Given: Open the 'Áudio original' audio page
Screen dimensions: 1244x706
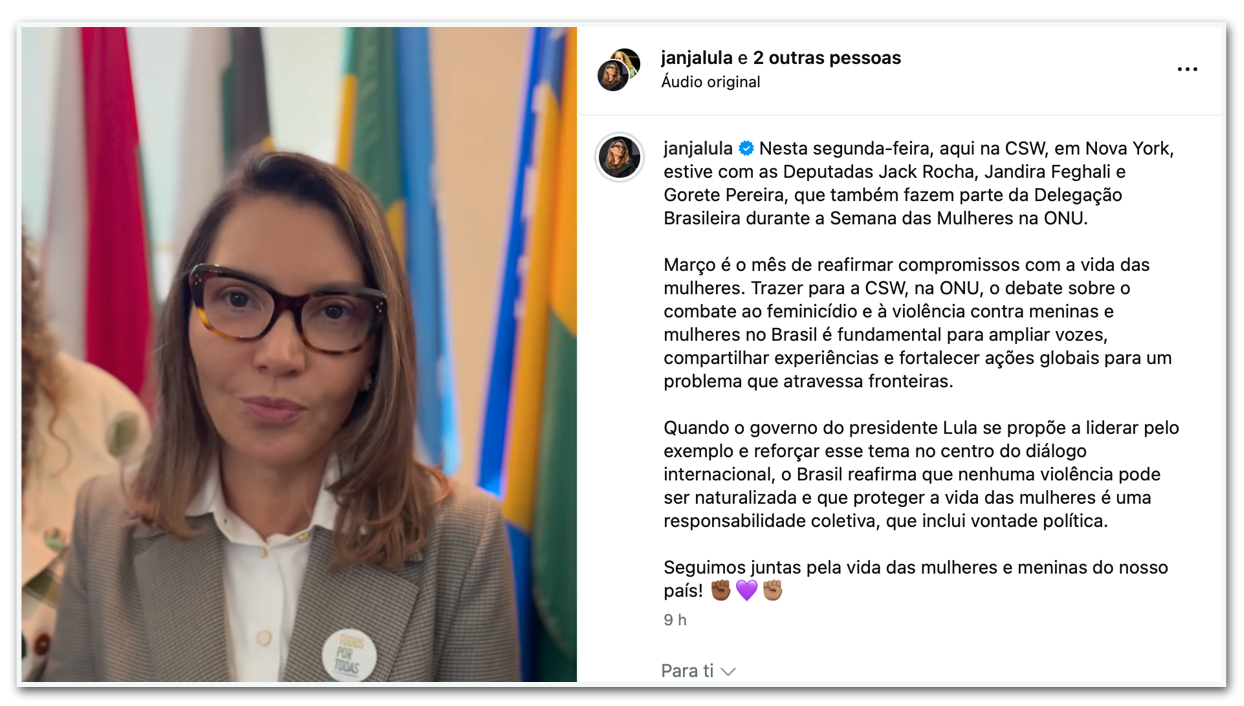Looking at the screenshot, I should pyautogui.click(x=711, y=82).
